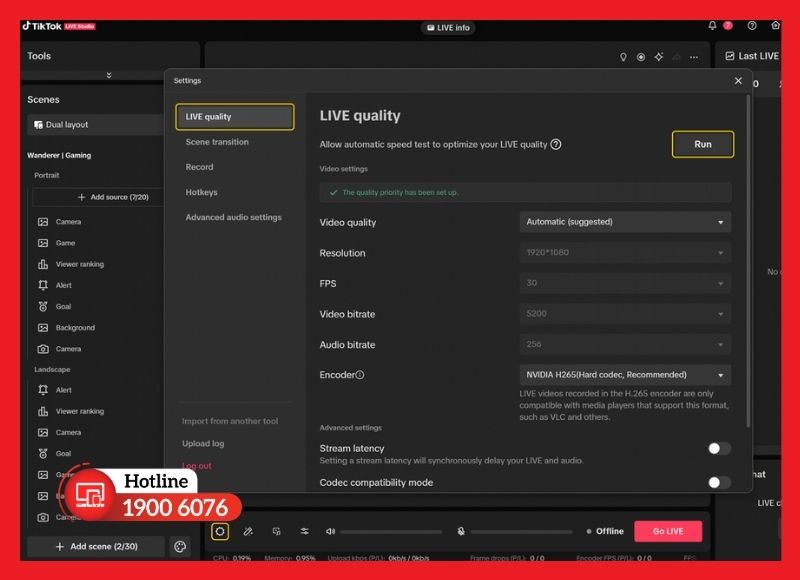
Task: Click the speed test help icon
Action: pyautogui.click(x=556, y=144)
